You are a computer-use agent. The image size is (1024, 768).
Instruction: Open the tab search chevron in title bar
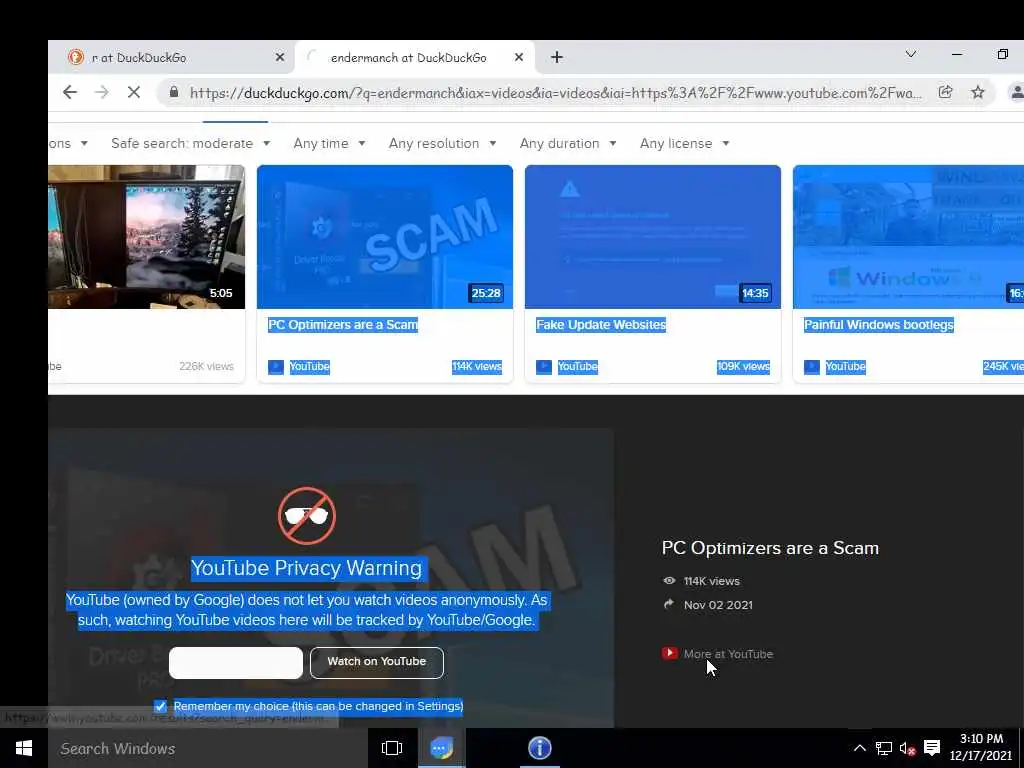click(x=910, y=54)
